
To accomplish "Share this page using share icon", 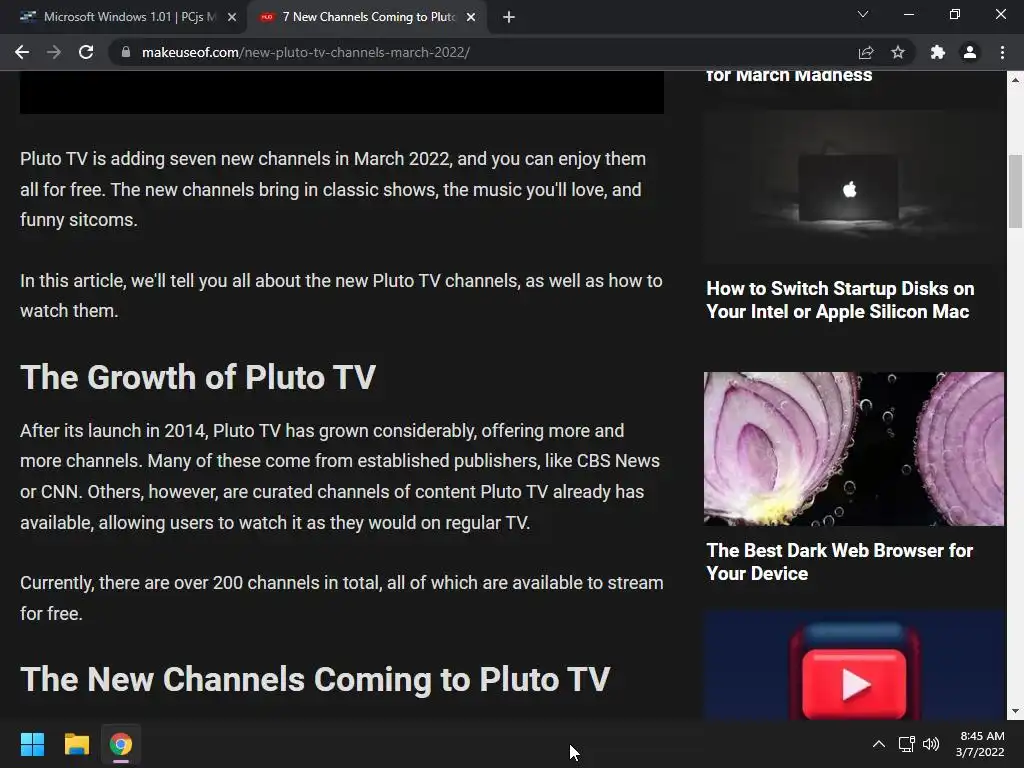I will 866,52.
